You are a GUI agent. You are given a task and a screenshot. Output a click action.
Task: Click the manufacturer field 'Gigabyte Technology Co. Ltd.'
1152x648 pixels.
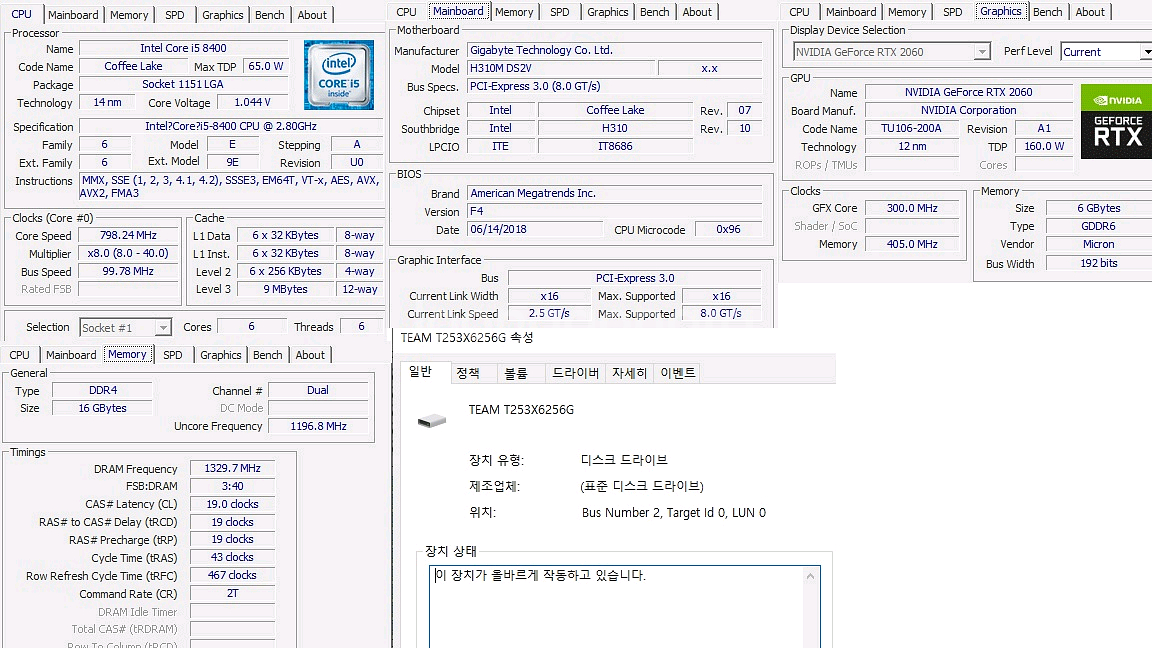615,50
